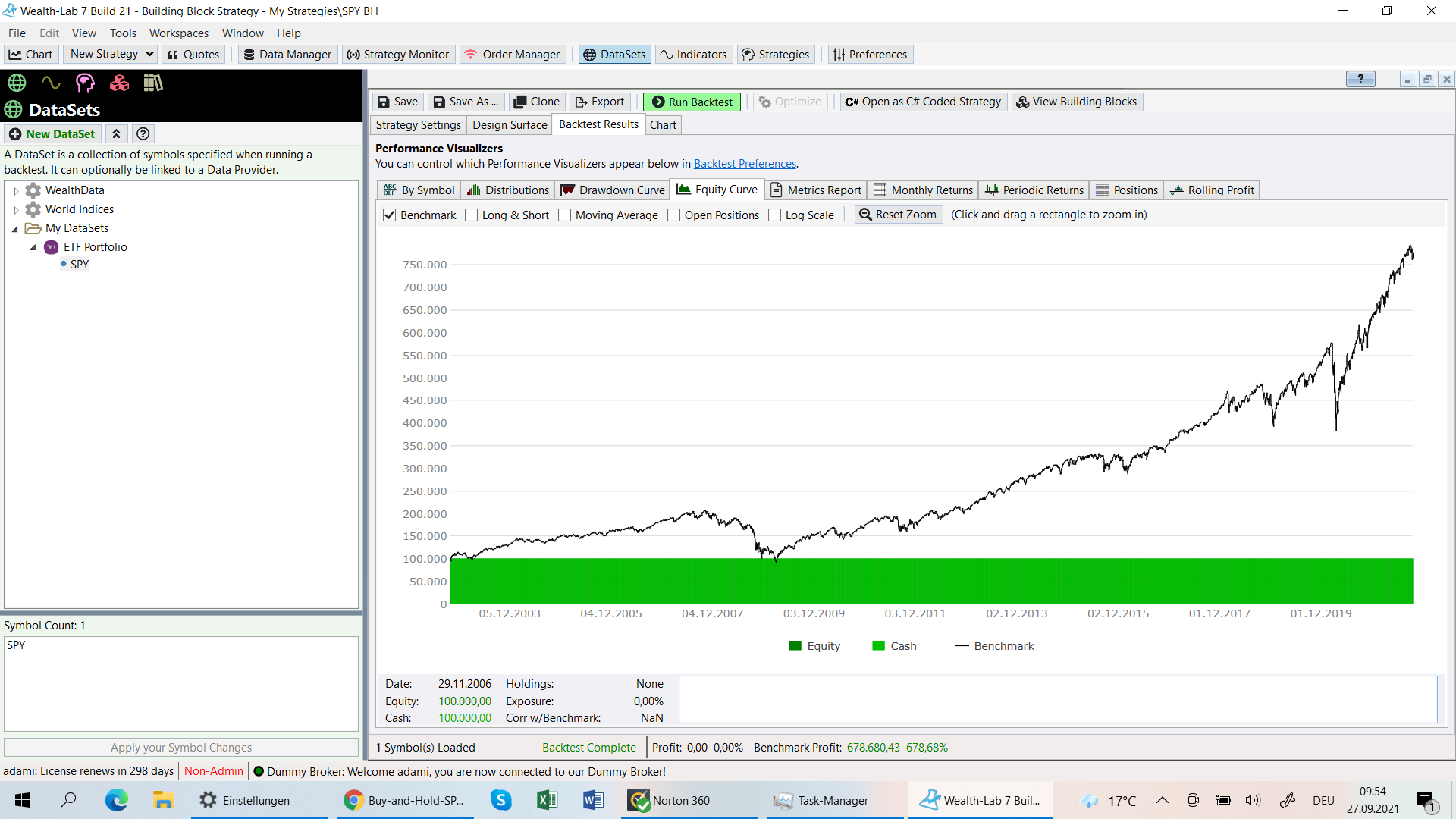
Task: Uncheck the Benchmark checkbox
Action: [390, 215]
